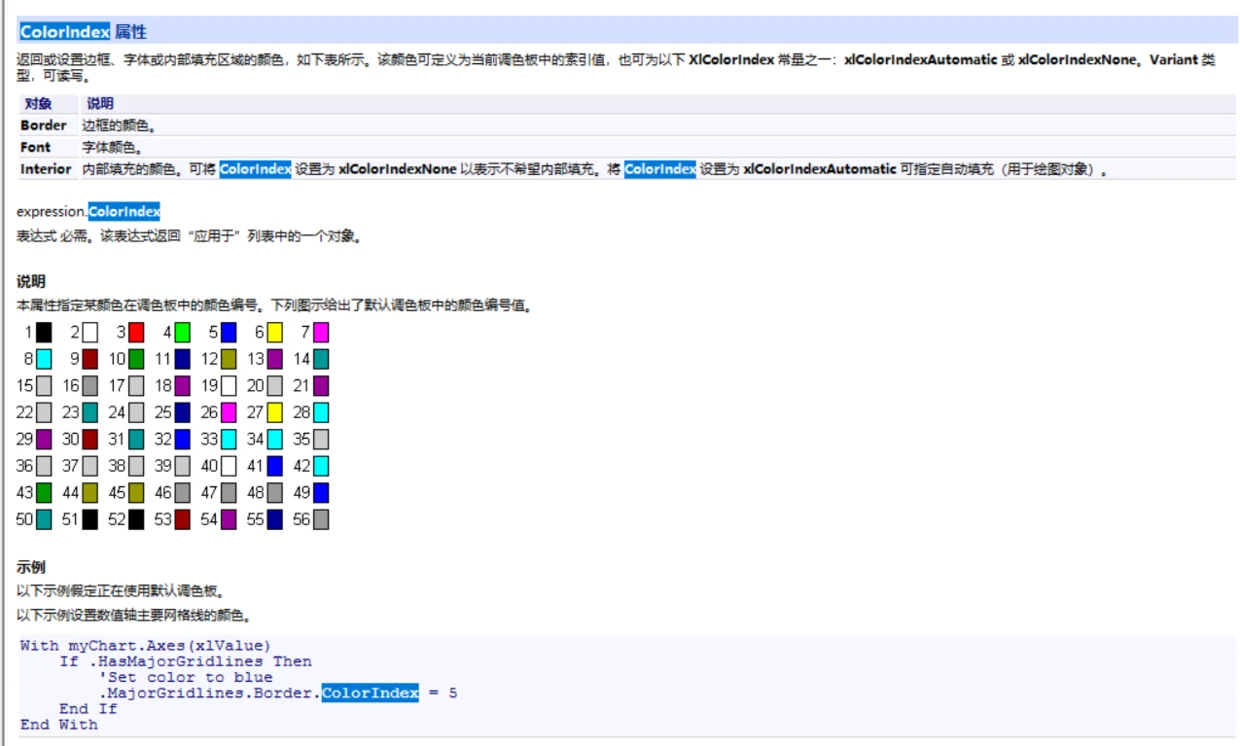This screenshot has width=1240, height=746.
Task: Click bold 'XlColorIndex' in the intro paragraph
Action: click(x=731, y=60)
